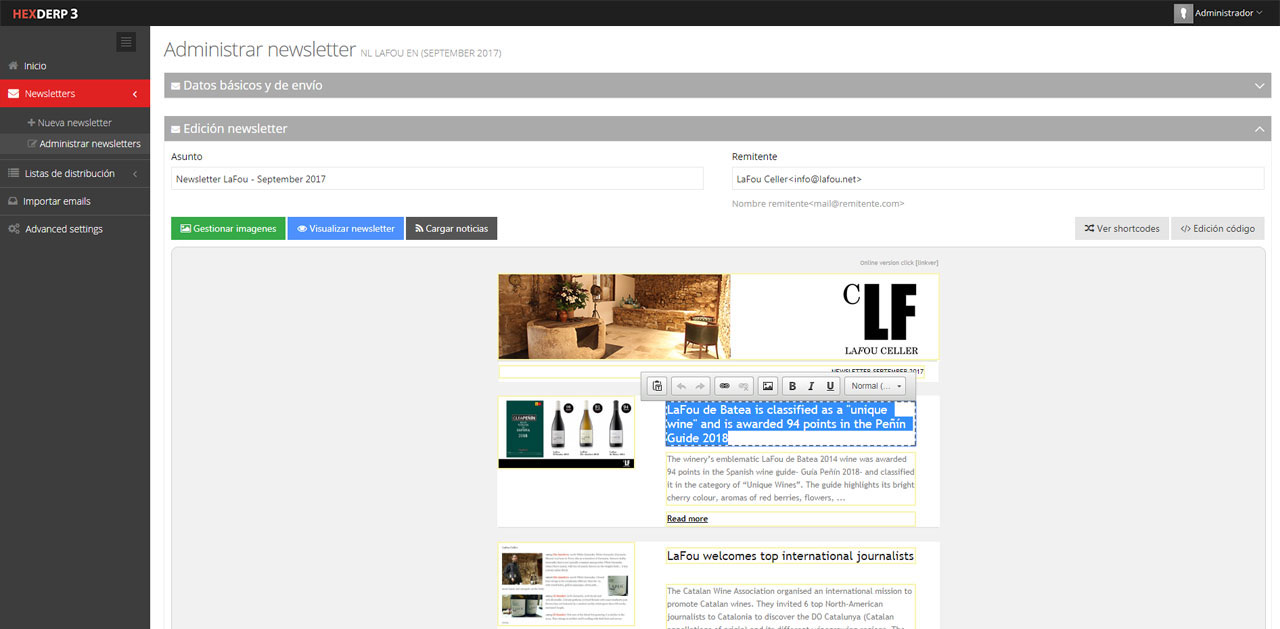The width and height of the screenshot is (1280, 629).
Task: Click the stone cellar header photo
Action: [615, 317]
